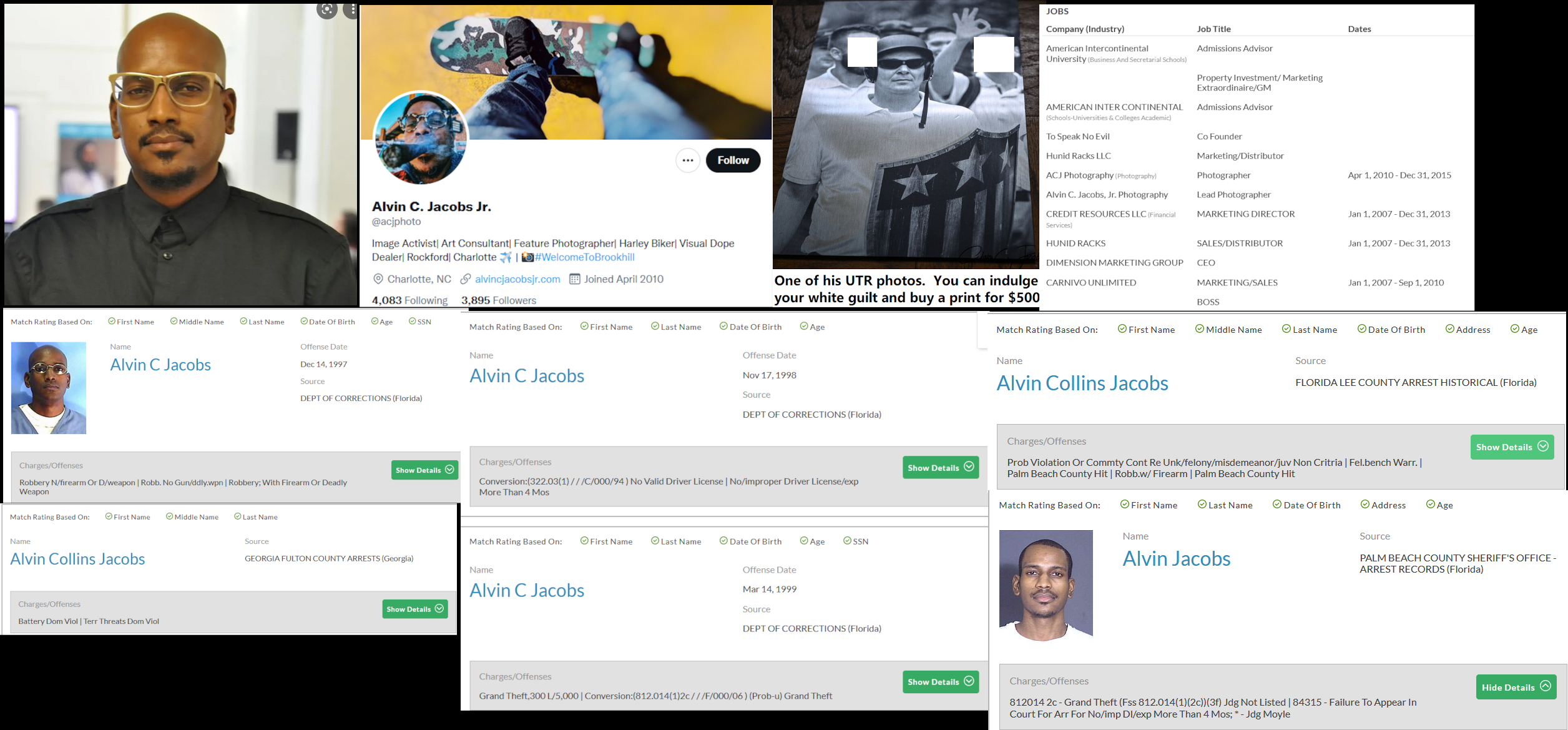Click the Google Lens icon on the portrait photo

pos(326,9)
